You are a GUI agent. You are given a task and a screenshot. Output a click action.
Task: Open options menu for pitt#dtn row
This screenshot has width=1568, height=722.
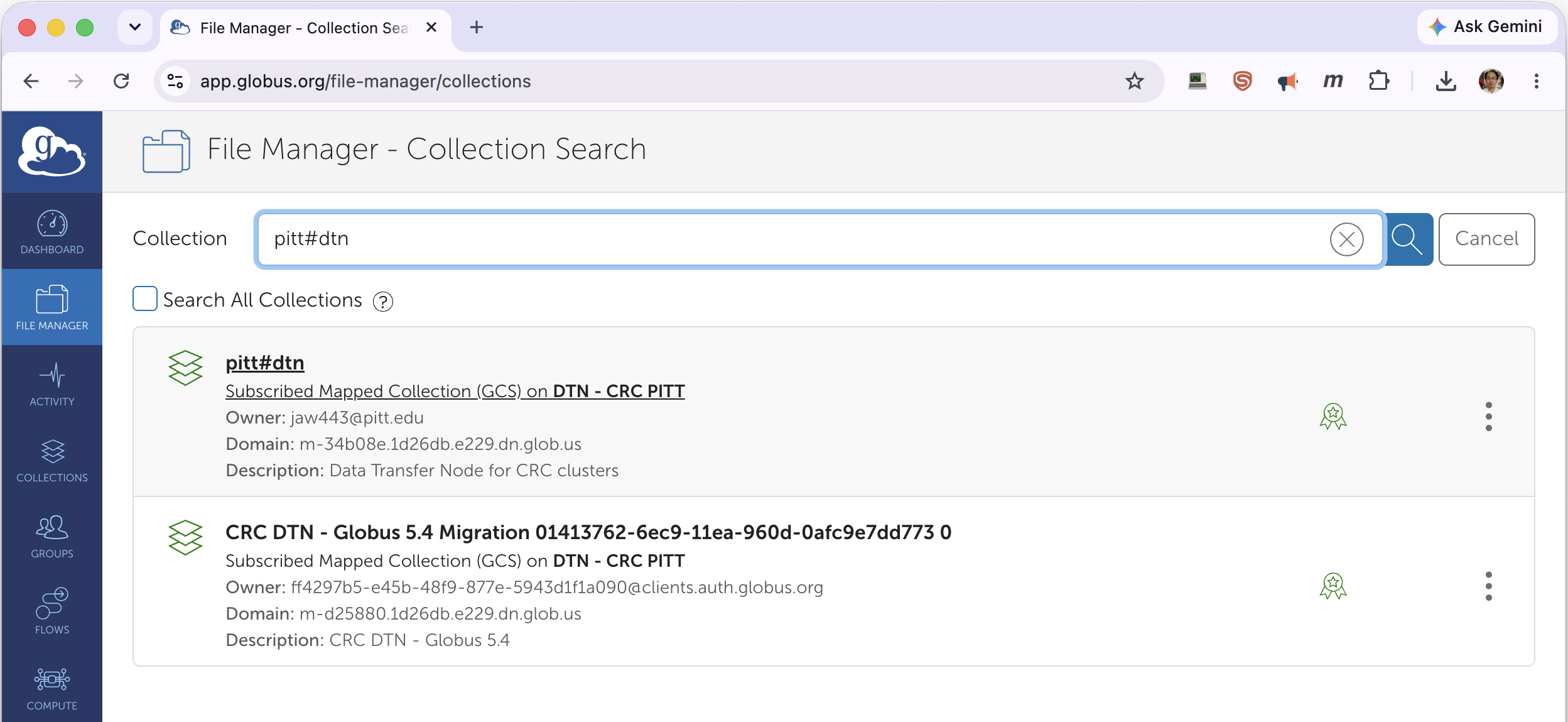tap(1488, 417)
